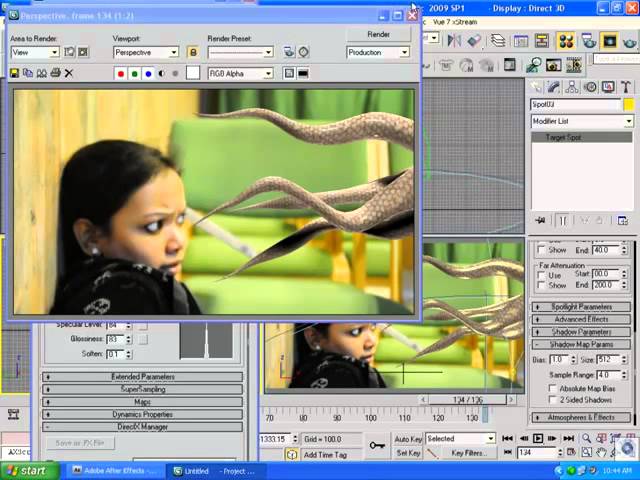The width and height of the screenshot is (640, 480).
Task: Open the Motion panel tab
Action: point(590,86)
